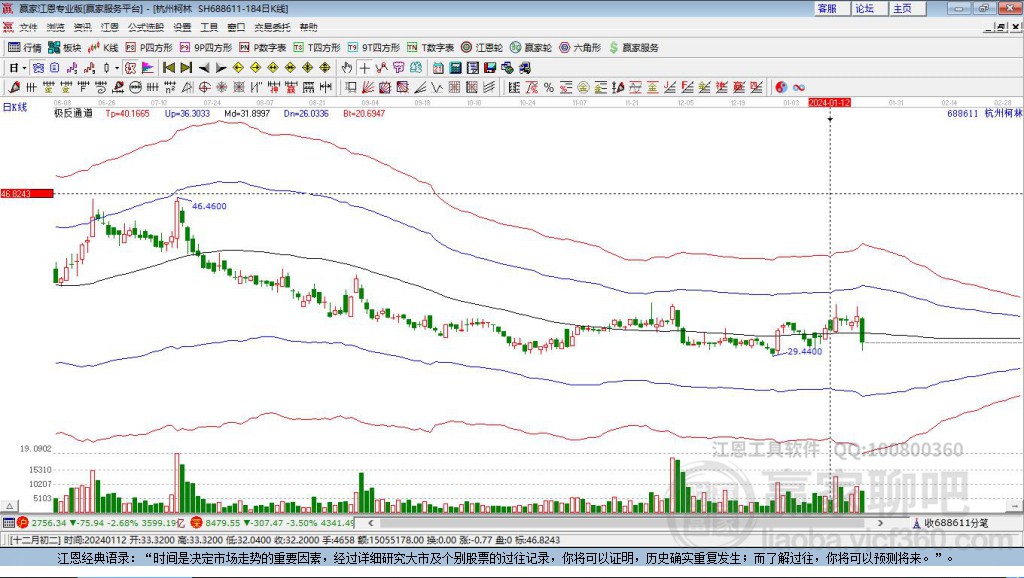This screenshot has height=578, width=1024.
Task: Launch the 江恩轮 Gann wheel
Action: [x=482, y=48]
